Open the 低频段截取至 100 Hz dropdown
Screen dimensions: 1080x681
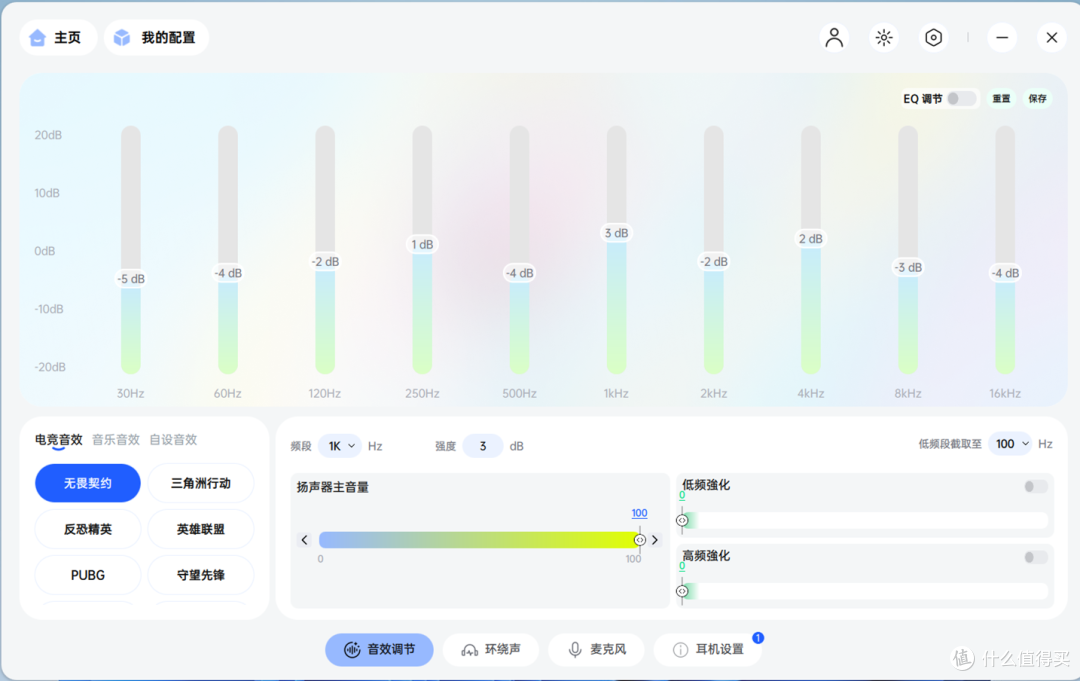(x=1010, y=444)
